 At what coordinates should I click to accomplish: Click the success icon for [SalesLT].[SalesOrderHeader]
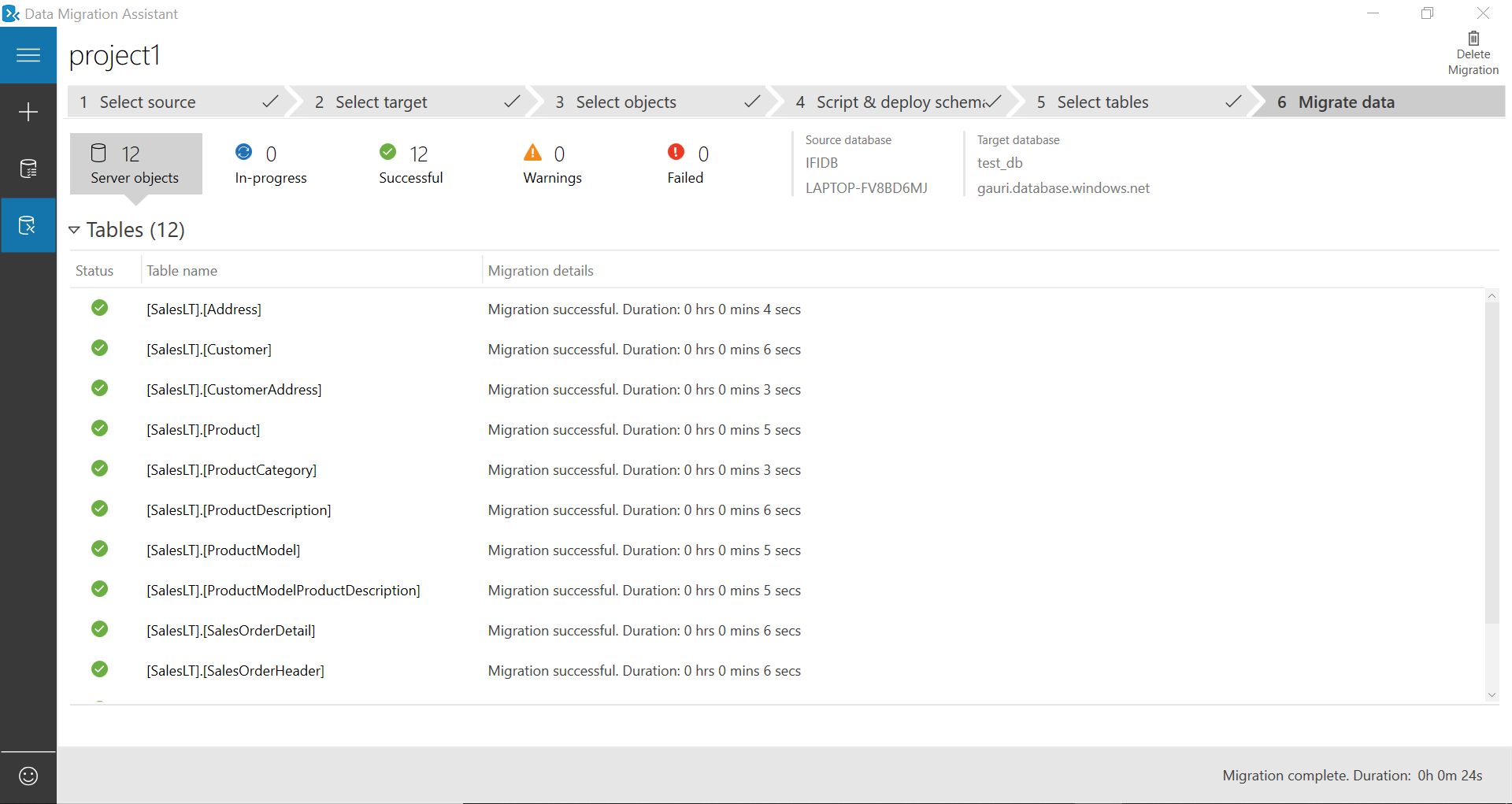tap(99, 669)
